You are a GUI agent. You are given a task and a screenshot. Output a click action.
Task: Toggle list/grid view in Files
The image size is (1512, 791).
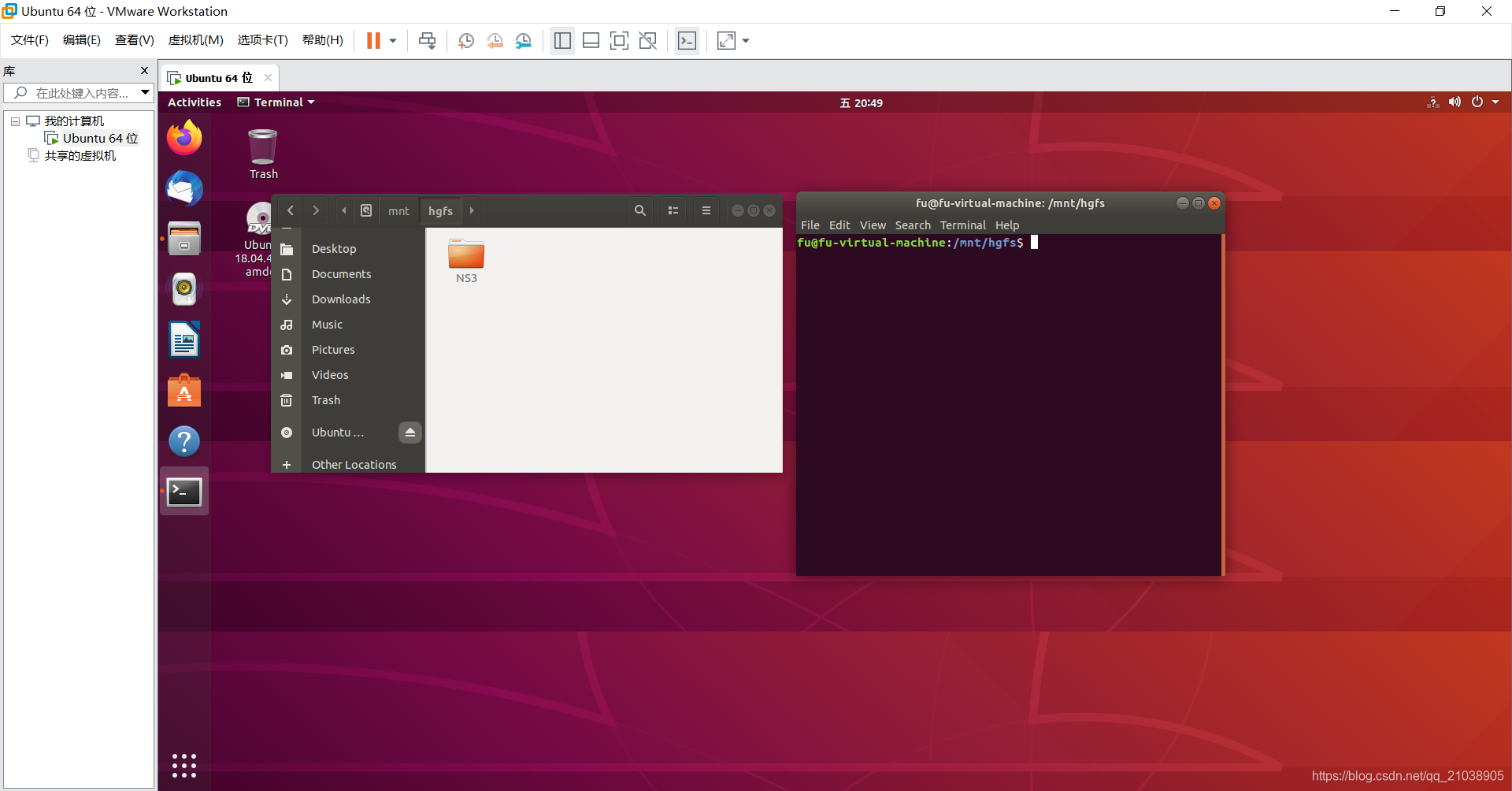[673, 210]
